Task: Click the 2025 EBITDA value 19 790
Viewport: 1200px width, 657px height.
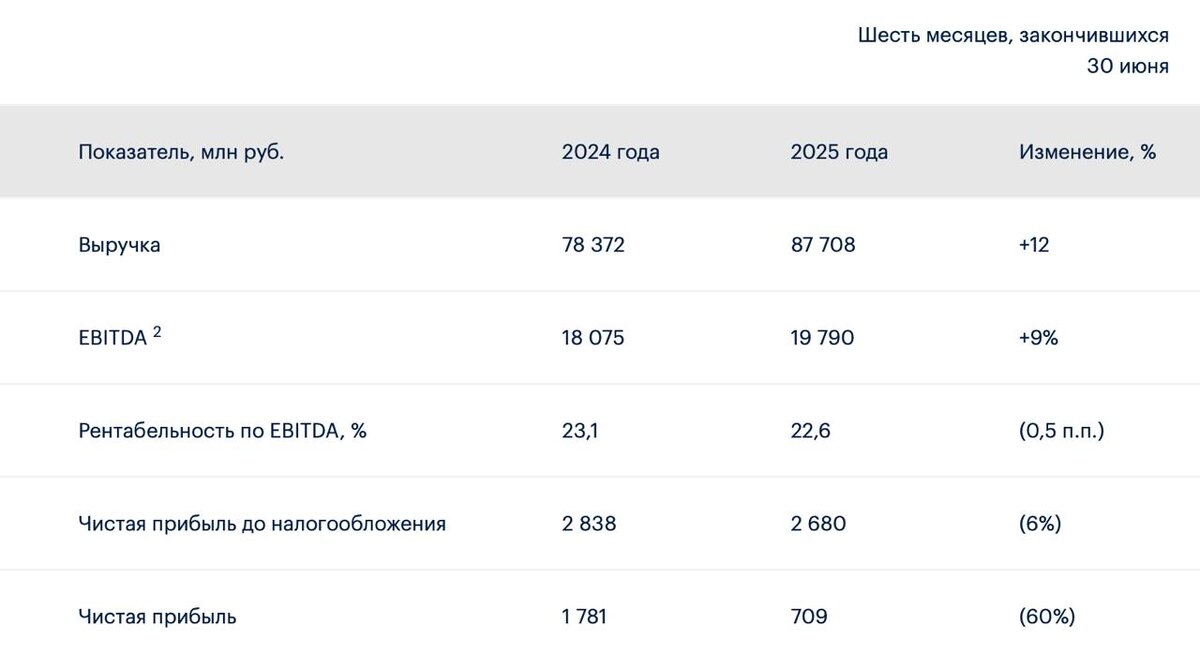Action: 822,338
